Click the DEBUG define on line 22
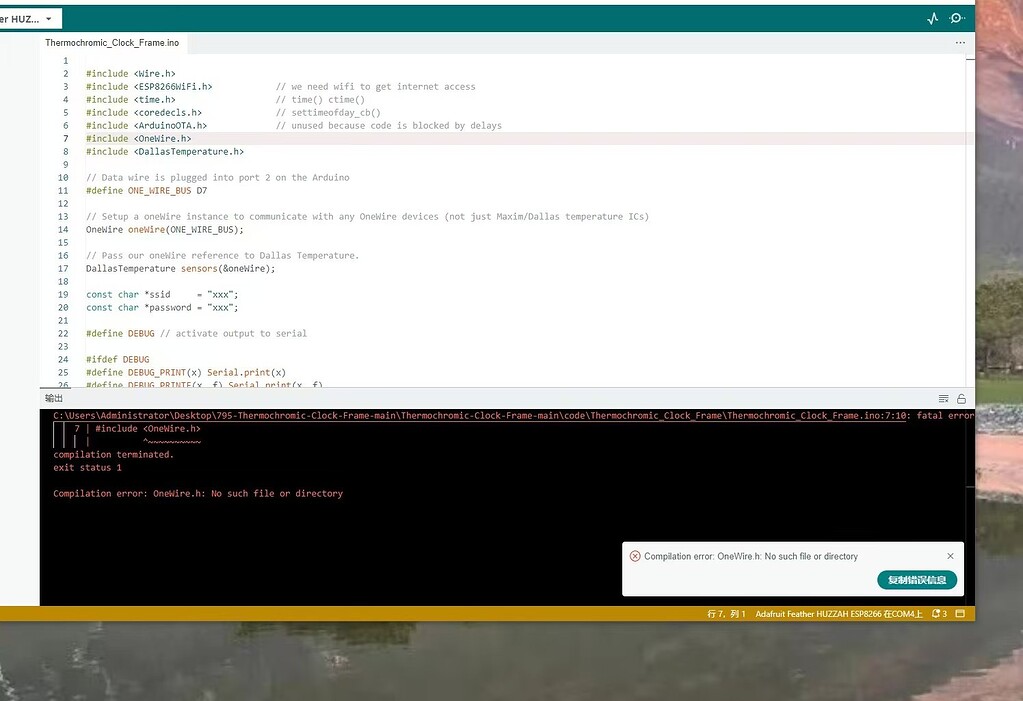The image size is (1023, 701). point(138,333)
